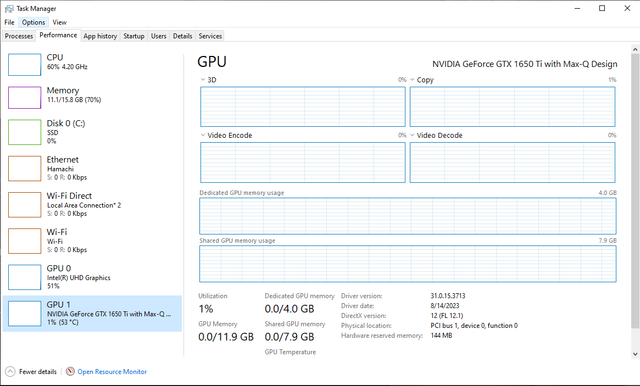This screenshot has width=640, height=386.
Task: Click the "Intel(R) UHD Graphics" text
Action: (79, 278)
